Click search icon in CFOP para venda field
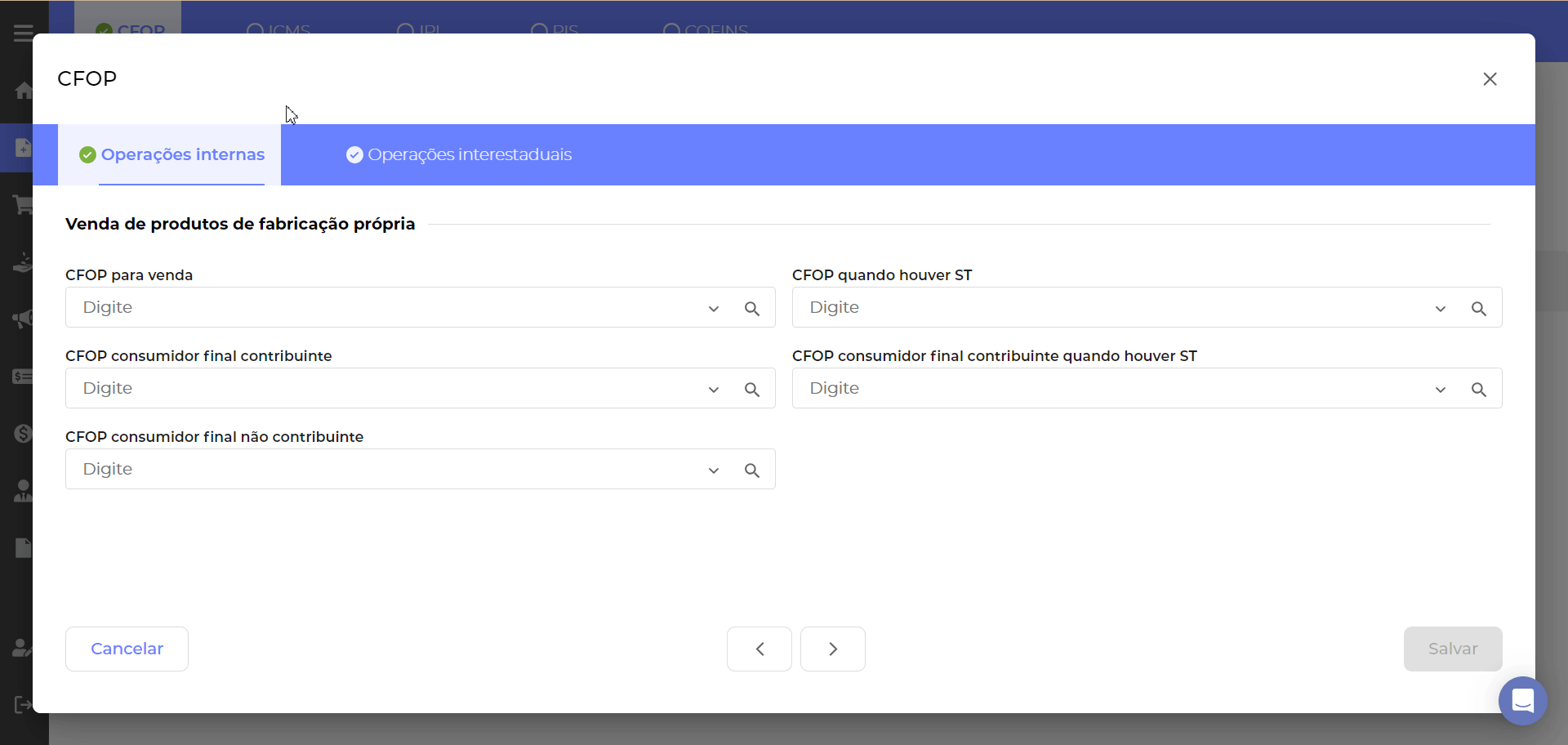Viewport: 1568px width, 745px height. click(752, 309)
